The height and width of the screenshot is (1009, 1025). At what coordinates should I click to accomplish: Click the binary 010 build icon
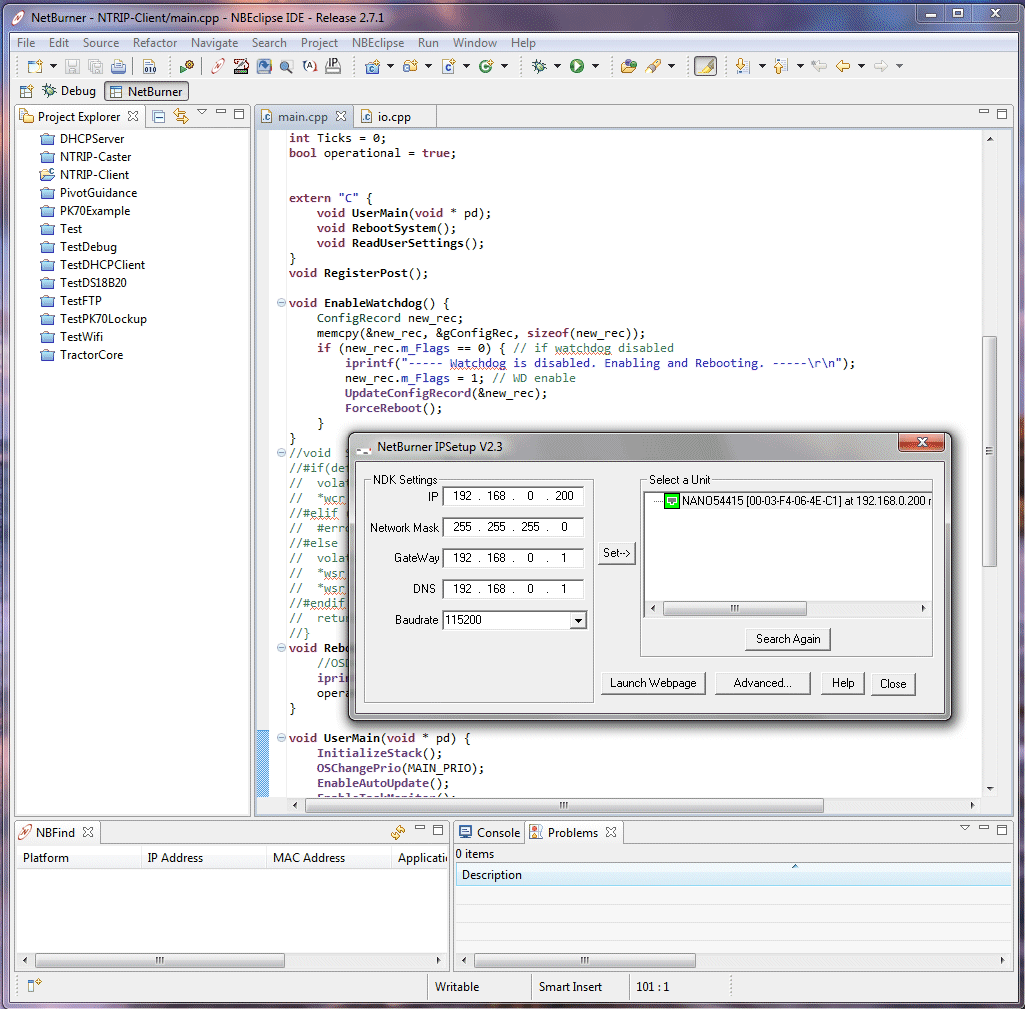tap(150, 67)
